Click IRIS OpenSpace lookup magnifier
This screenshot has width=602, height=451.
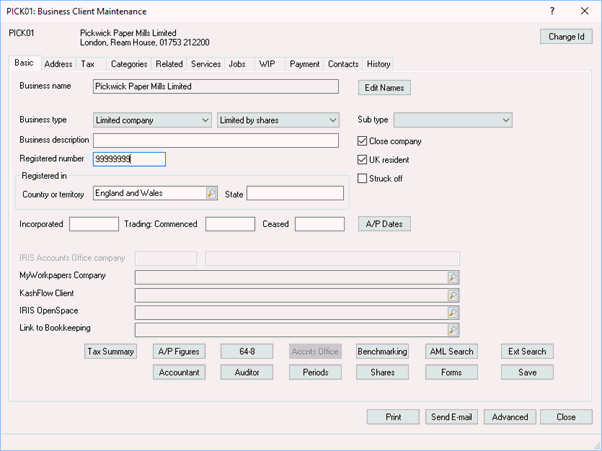(x=453, y=312)
